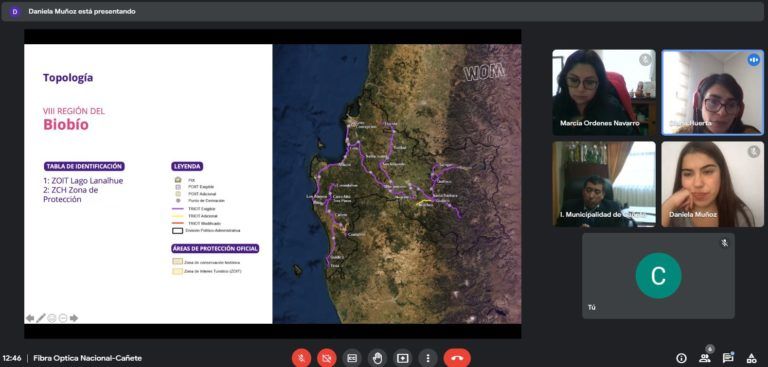
Task: Turn on the camera button
Action: pos(327,358)
